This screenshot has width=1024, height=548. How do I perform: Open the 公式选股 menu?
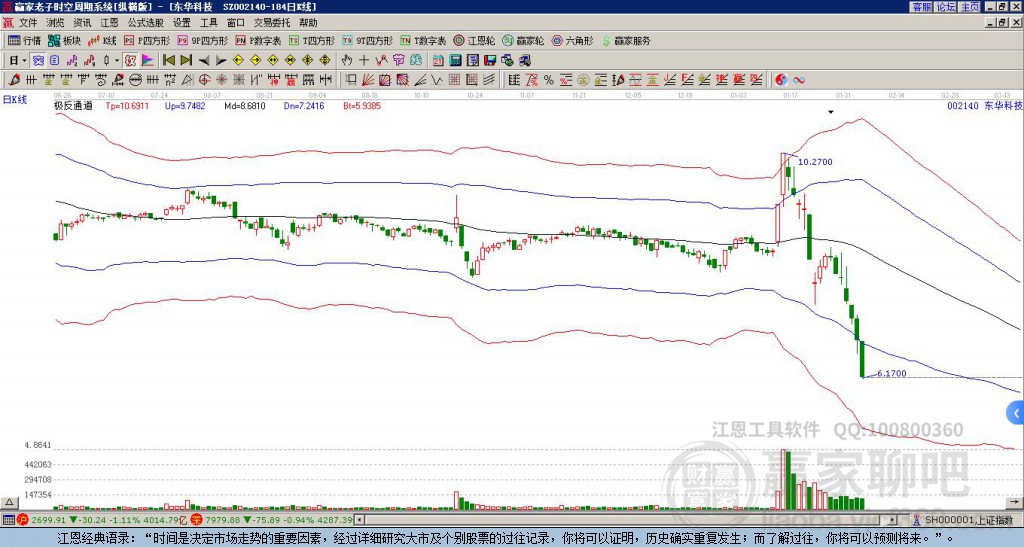146,23
